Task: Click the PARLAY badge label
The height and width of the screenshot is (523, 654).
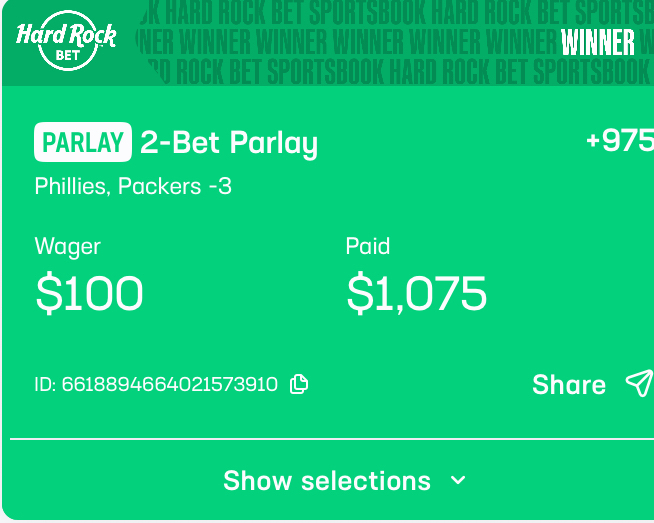Action: click(x=84, y=143)
